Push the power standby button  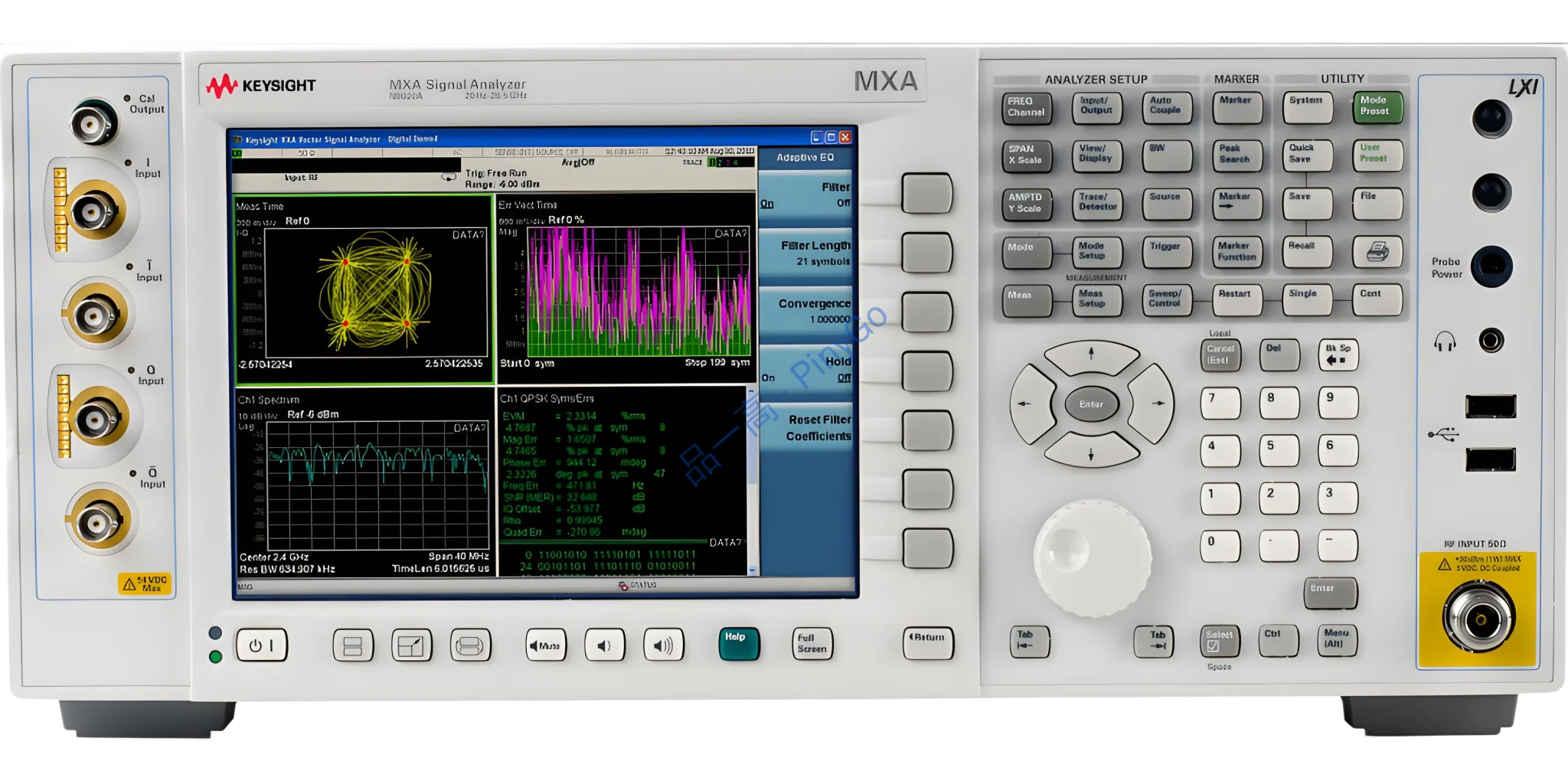pos(262,645)
